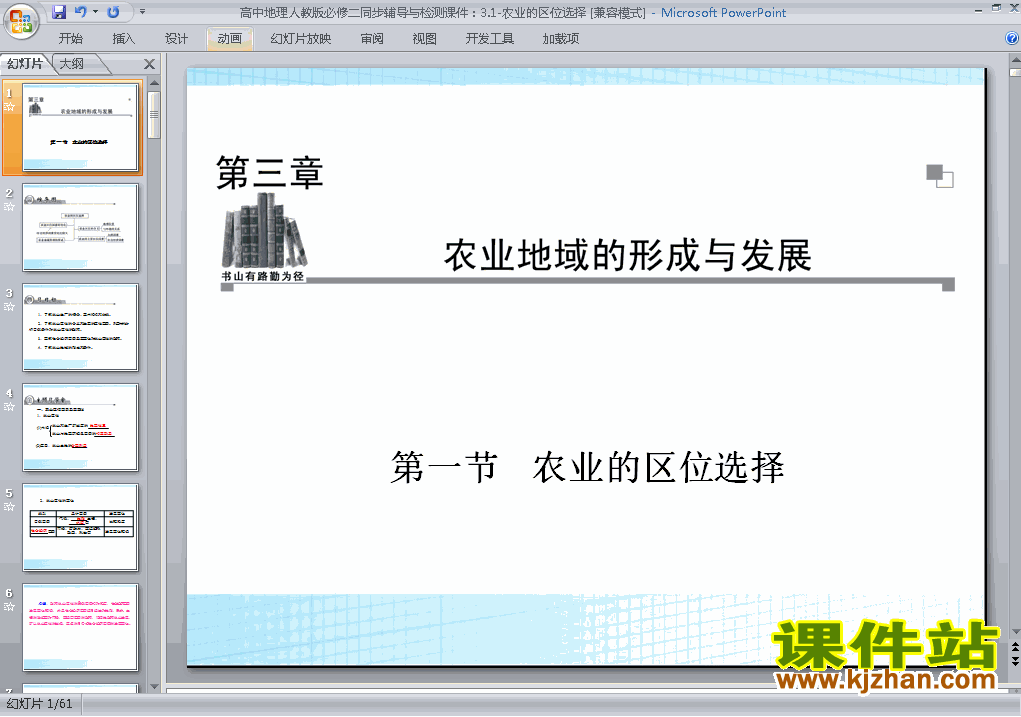Screen dimensions: 1021x717
Task: Click the 幻灯片 1/61 status bar indicator
Action: (x=40, y=704)
